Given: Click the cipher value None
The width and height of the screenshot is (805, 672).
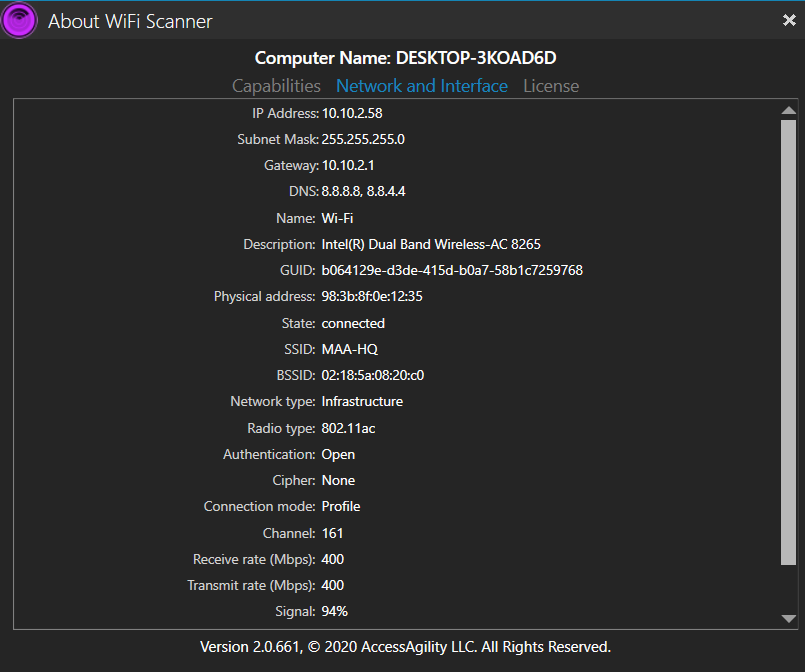Looking at the screenshot, I should 338,481.
